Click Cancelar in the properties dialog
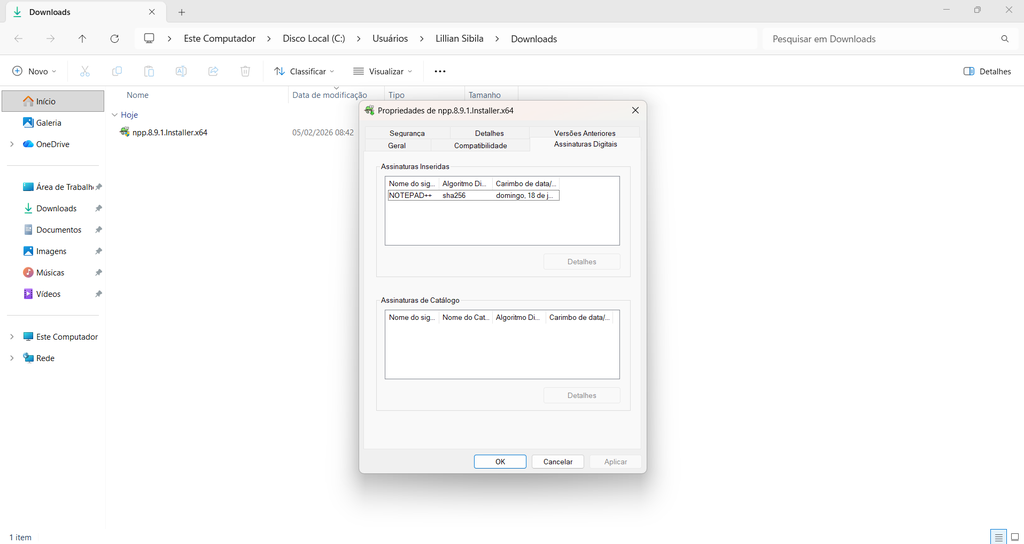Screen dimensions: 1024x544 coord(558,462)
